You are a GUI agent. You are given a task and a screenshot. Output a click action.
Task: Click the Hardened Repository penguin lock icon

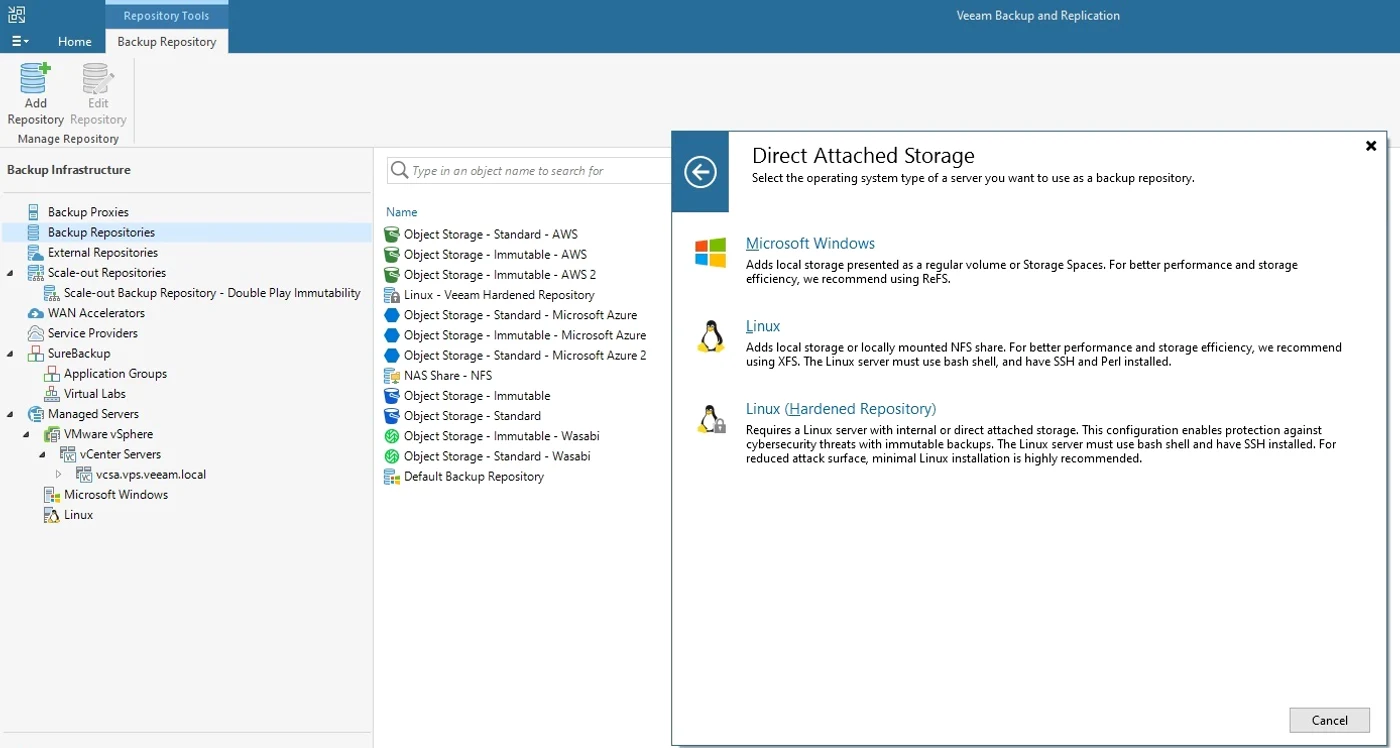click(711, 419)
